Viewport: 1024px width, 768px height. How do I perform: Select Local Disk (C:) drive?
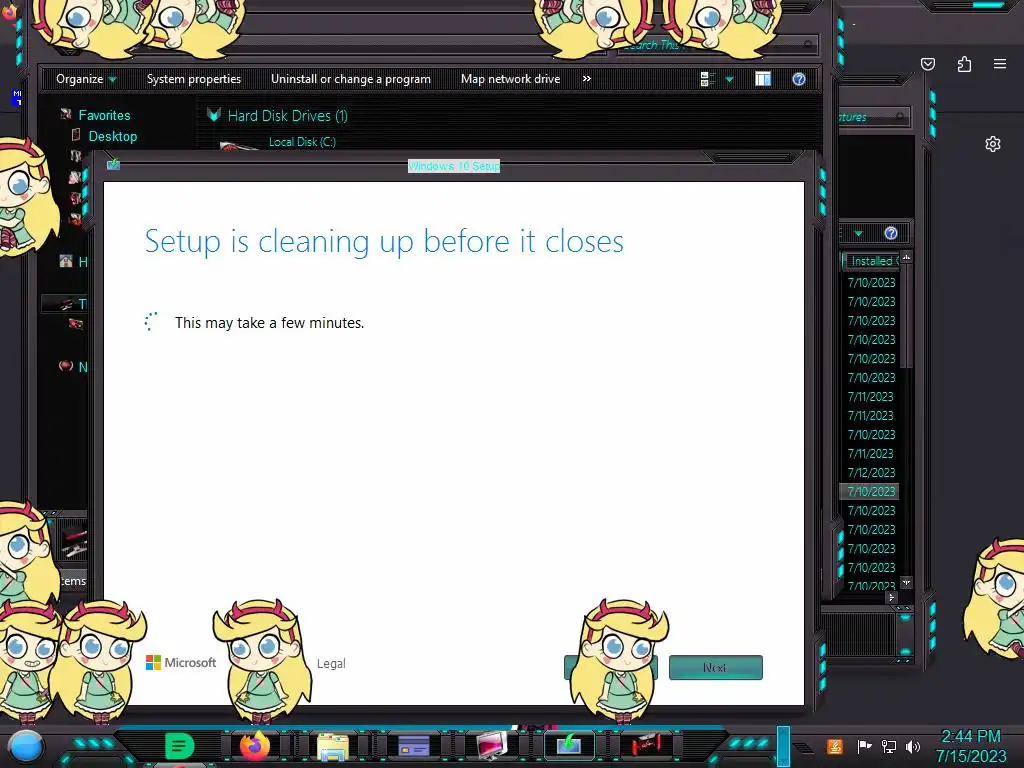pyautogui.click(x=302, y=142)
